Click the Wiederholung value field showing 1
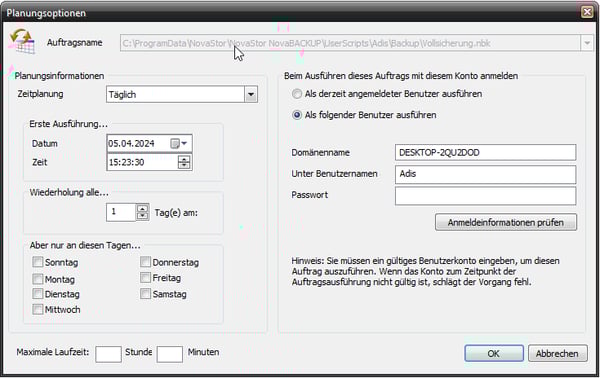 coord(121,212)
